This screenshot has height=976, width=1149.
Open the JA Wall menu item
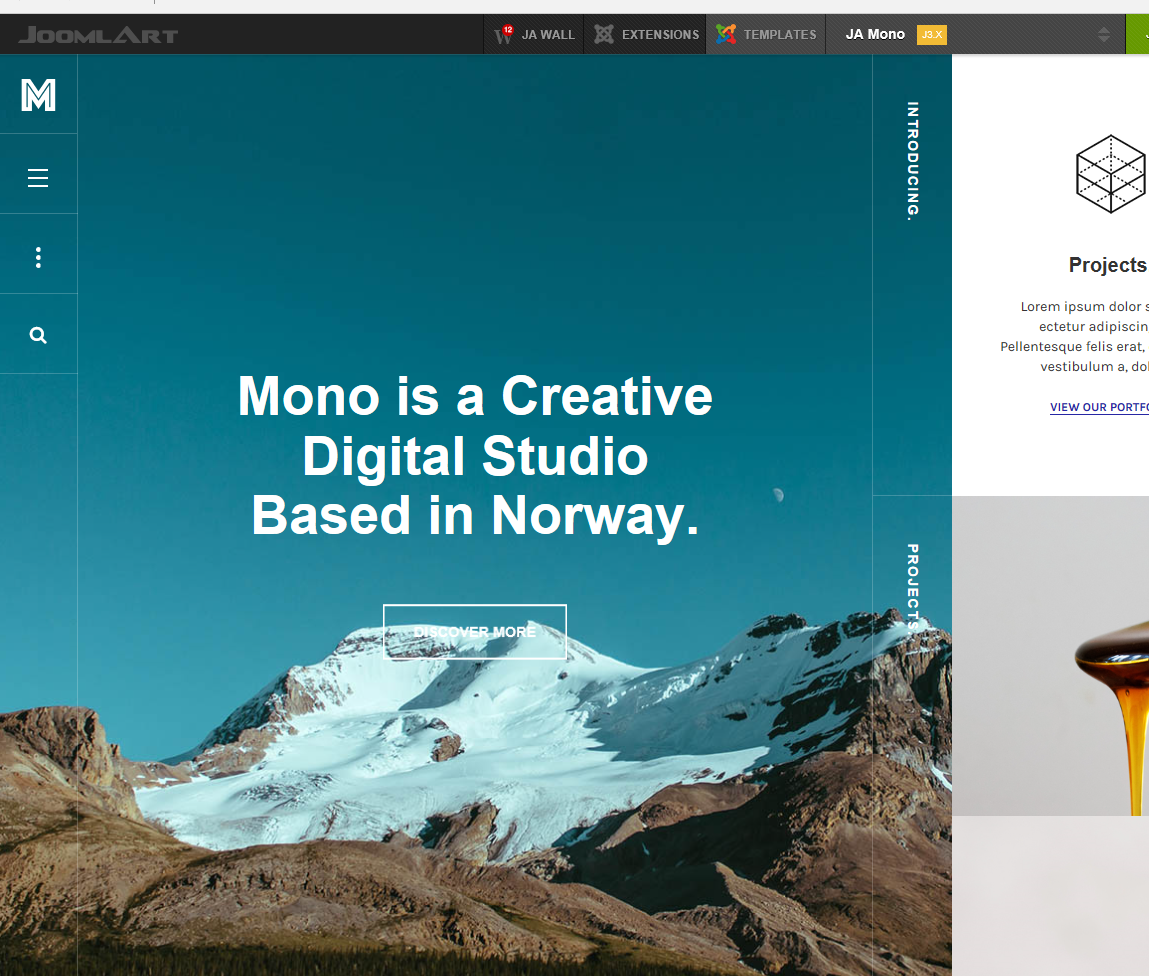click(548, 35)
